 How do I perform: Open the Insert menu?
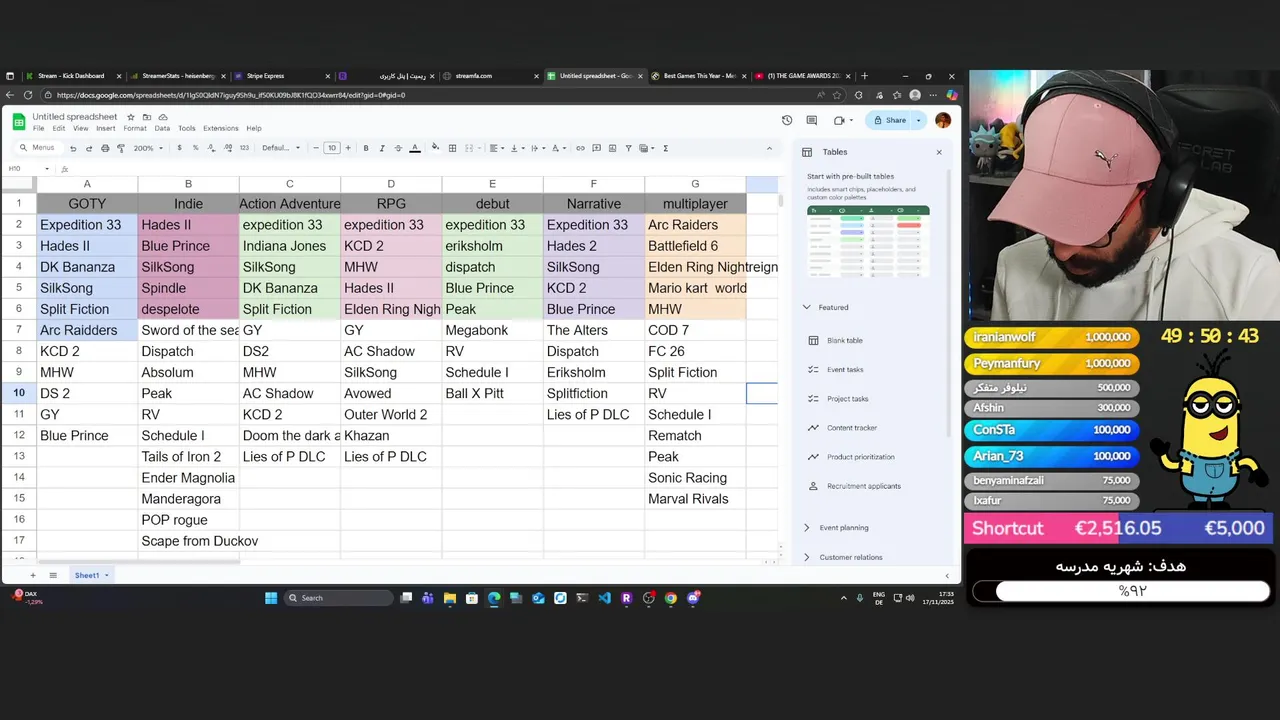click(105, 128)
